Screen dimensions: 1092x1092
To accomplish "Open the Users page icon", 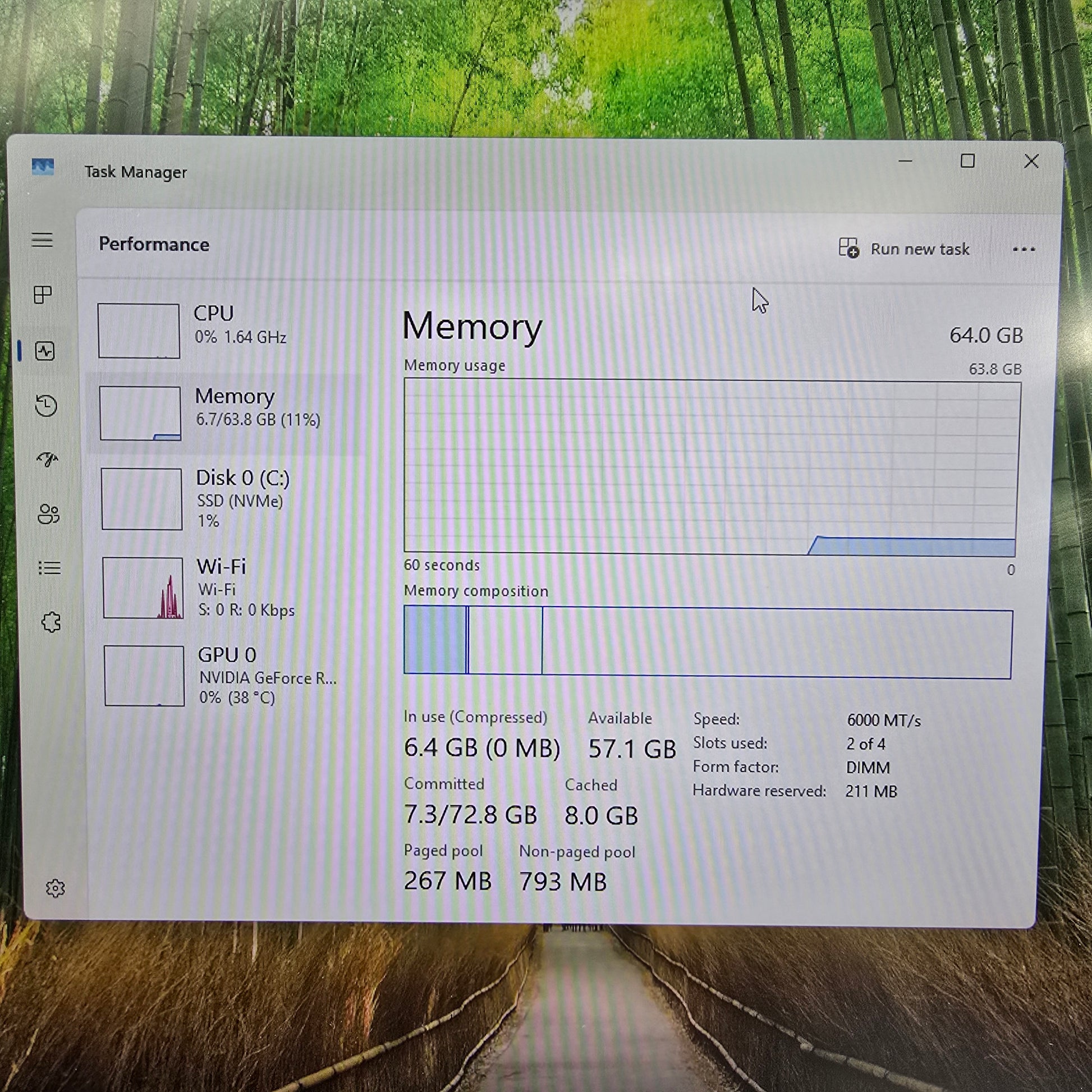I will [x=49, y=514].
